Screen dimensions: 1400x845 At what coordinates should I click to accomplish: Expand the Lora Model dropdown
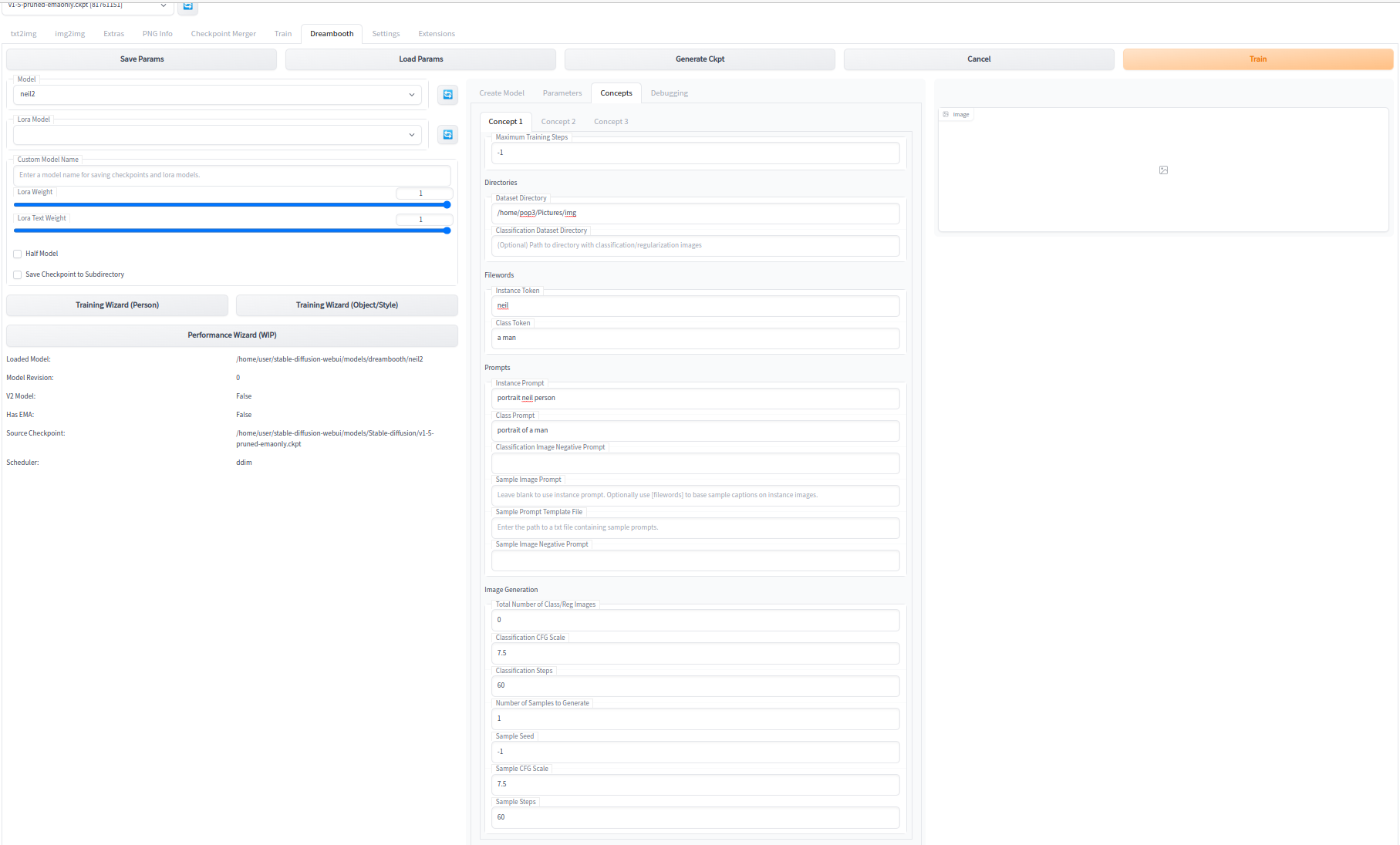click(218, 134)
